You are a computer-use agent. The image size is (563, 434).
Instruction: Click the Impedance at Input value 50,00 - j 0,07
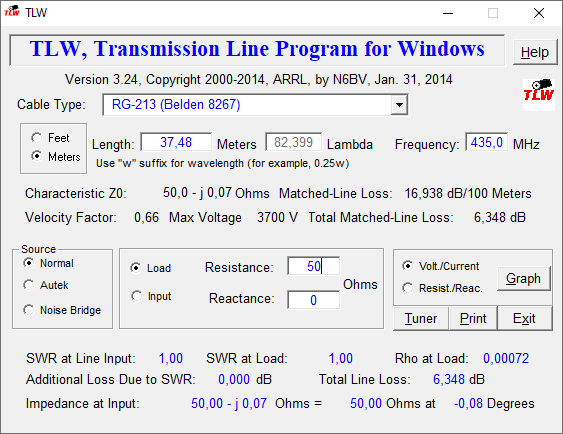tap(229, 403)
